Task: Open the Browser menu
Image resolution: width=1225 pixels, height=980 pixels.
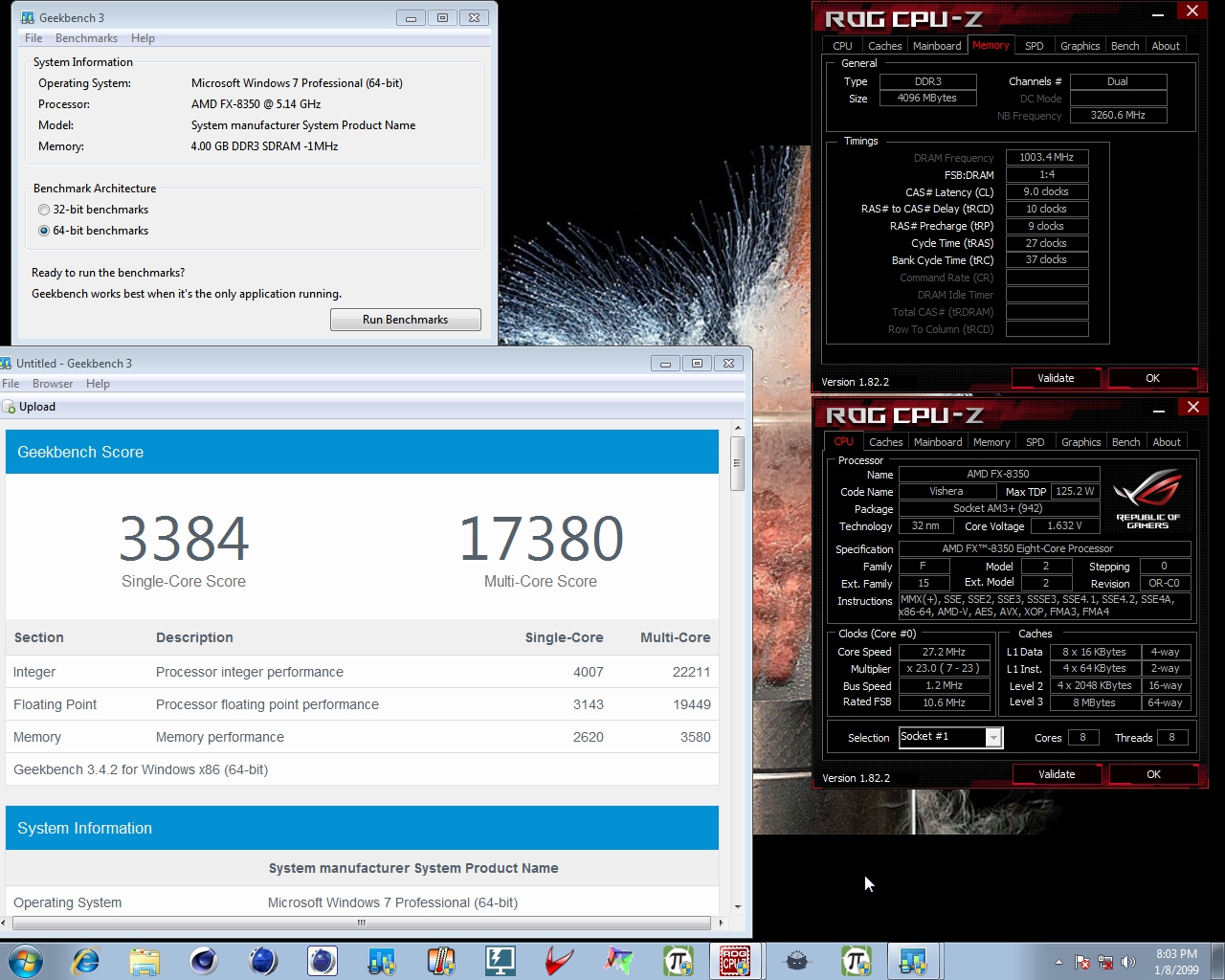Action: click(x=53, y=384)
